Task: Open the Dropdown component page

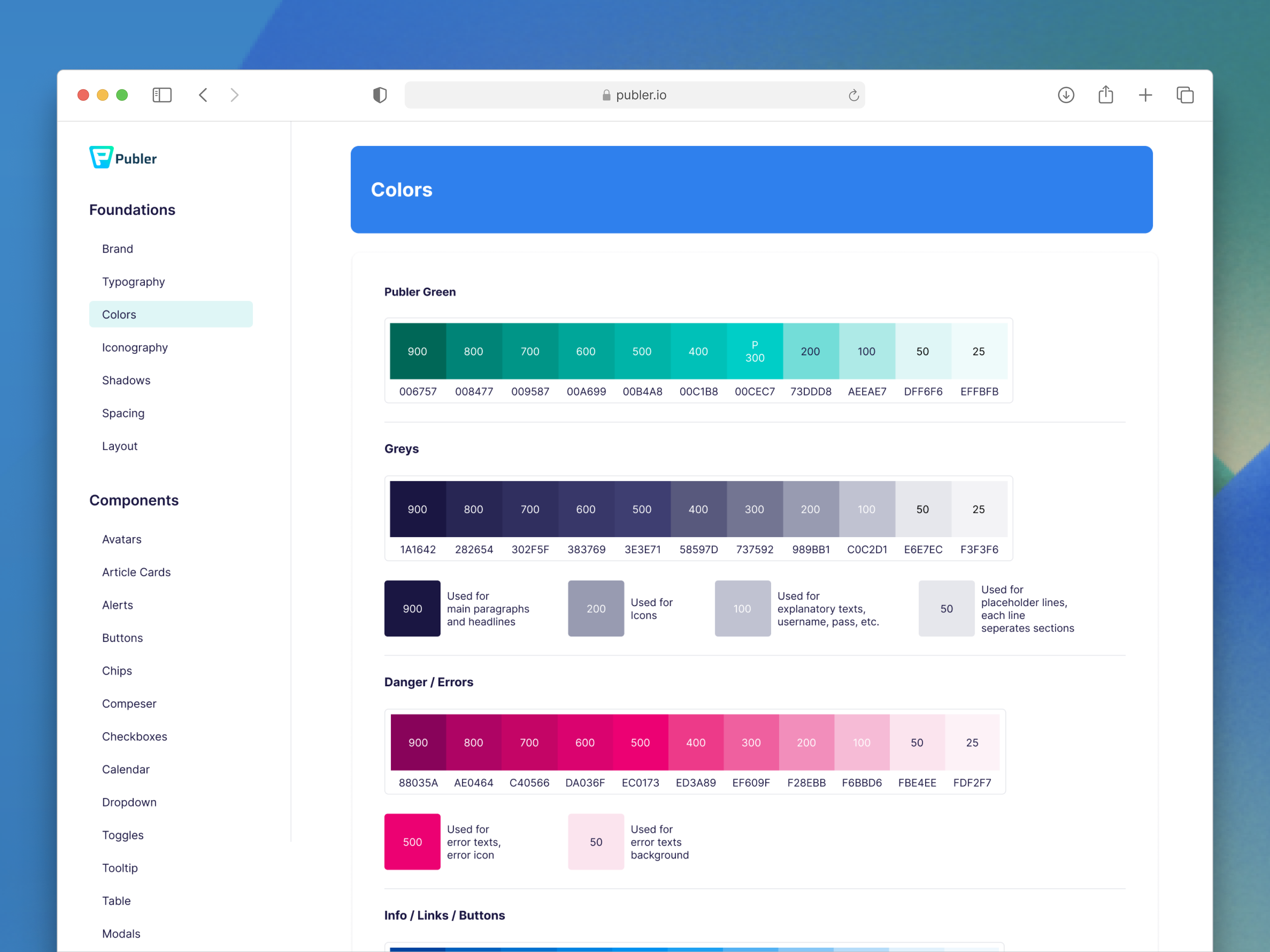Action: pos(129,802)
